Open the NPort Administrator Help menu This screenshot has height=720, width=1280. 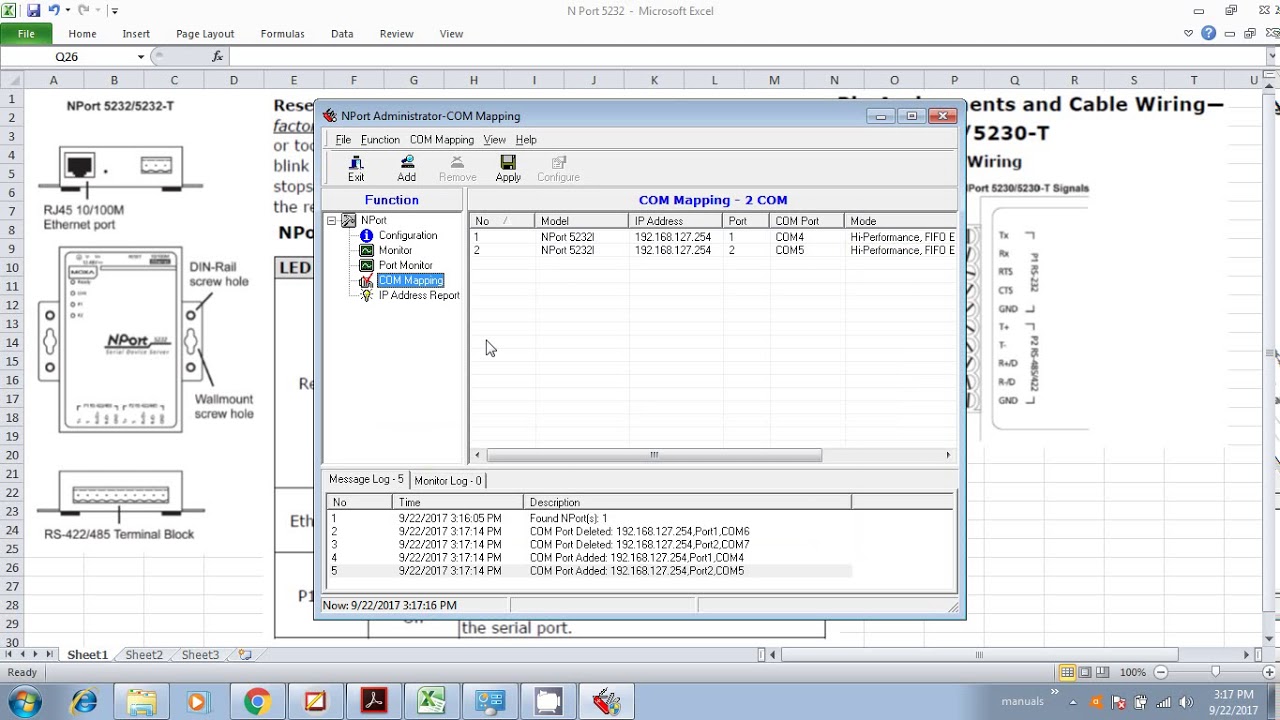pos(526,140)
